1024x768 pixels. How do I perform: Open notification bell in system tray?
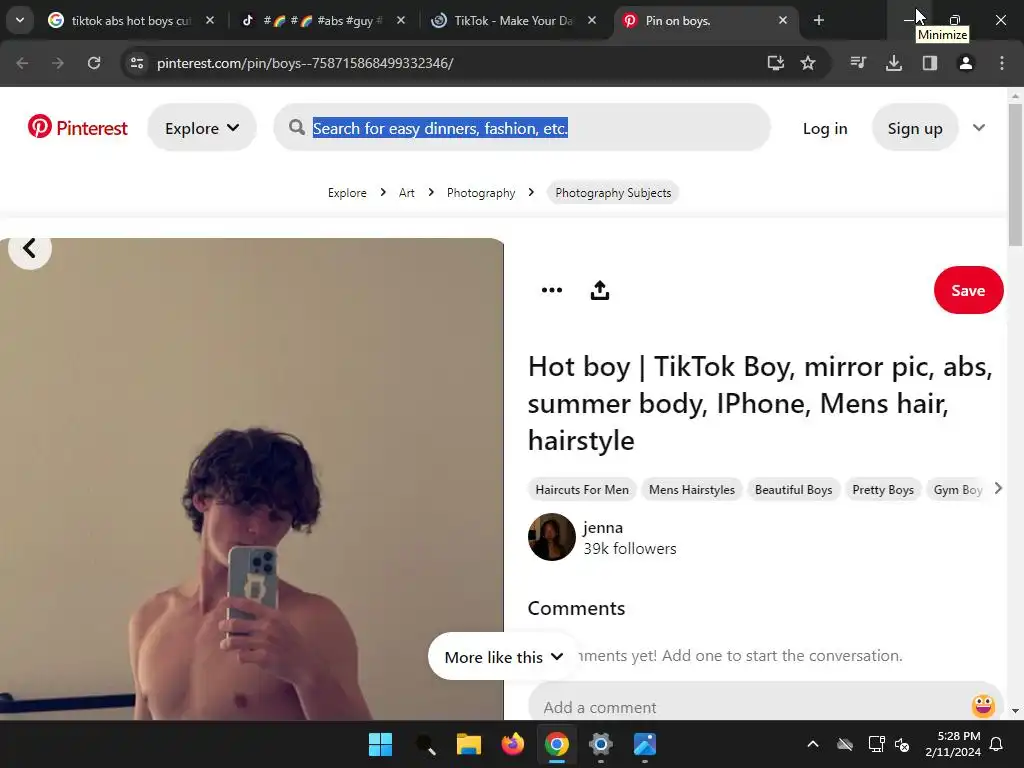point(997,744)
